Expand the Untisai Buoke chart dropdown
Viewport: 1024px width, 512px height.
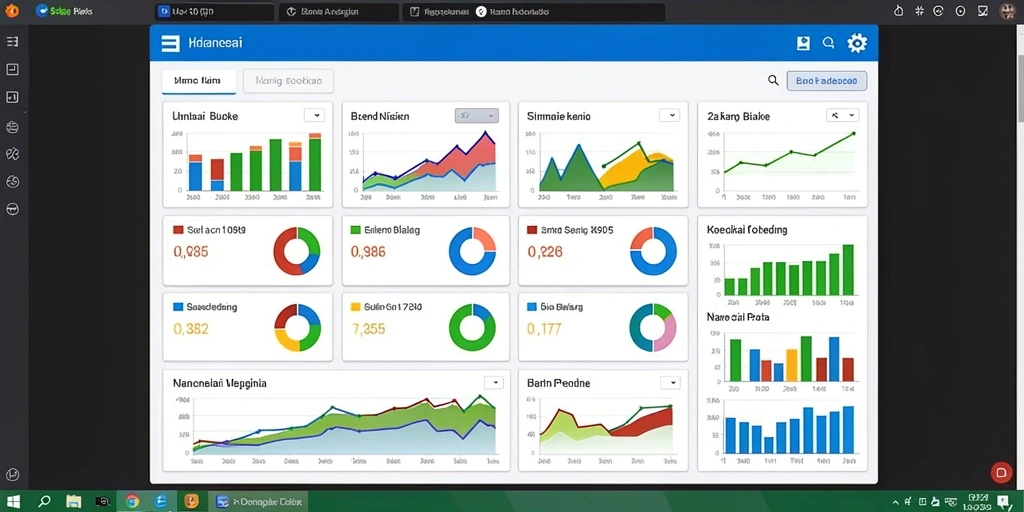tap(314, 115)
